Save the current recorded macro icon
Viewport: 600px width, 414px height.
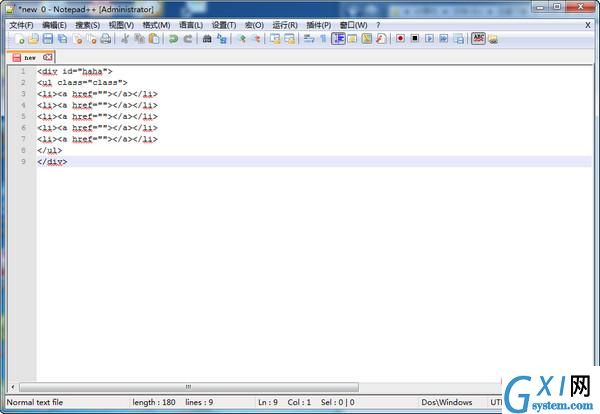458,39
